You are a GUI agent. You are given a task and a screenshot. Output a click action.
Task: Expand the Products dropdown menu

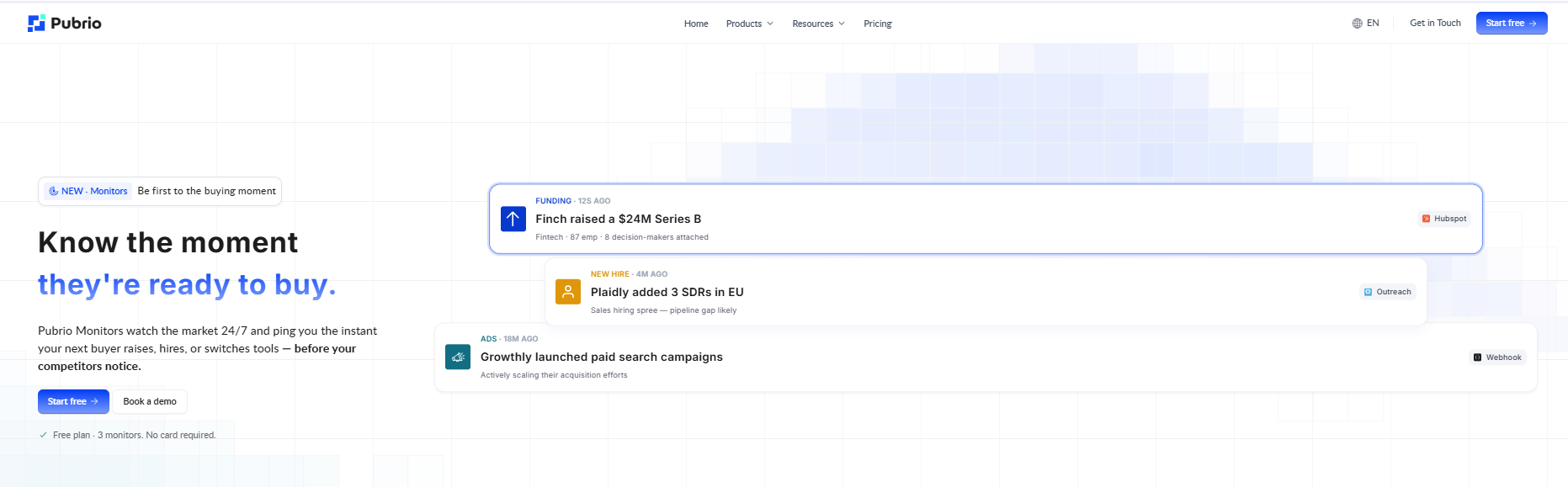click(x=749, y=24)
